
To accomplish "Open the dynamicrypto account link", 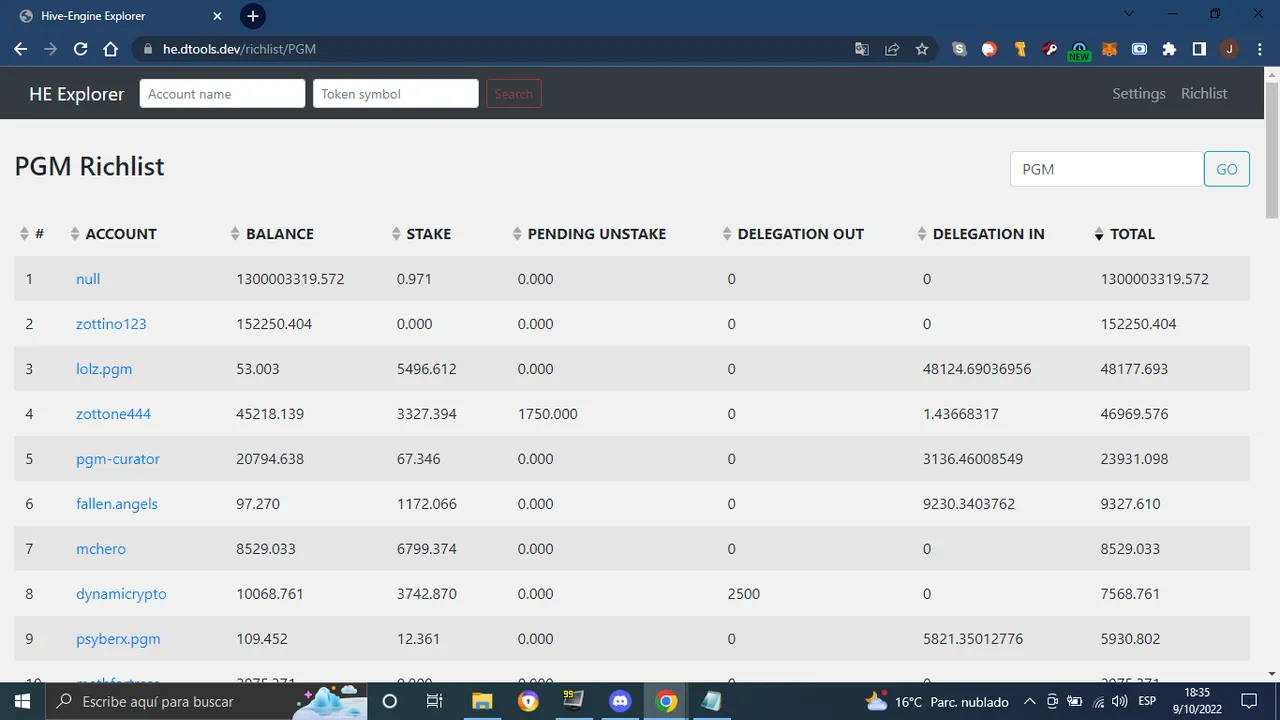I will [x=121, y=594].
